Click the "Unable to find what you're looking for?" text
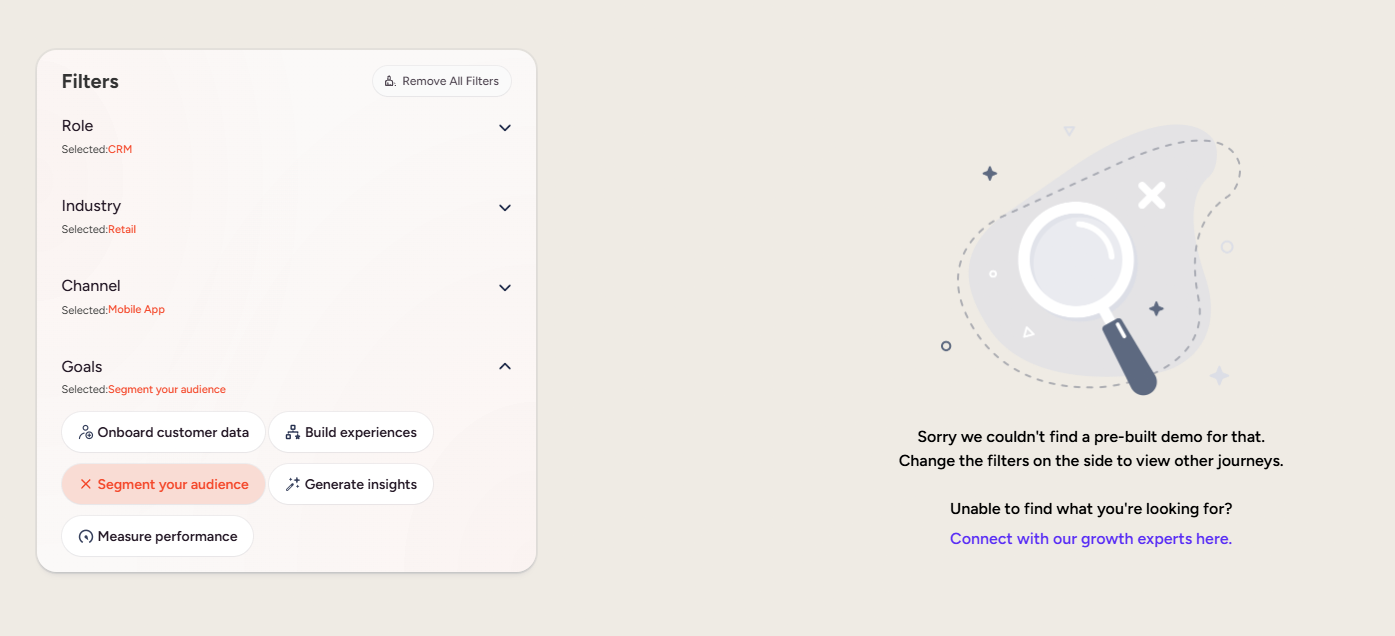 [x=1091, y=508]
